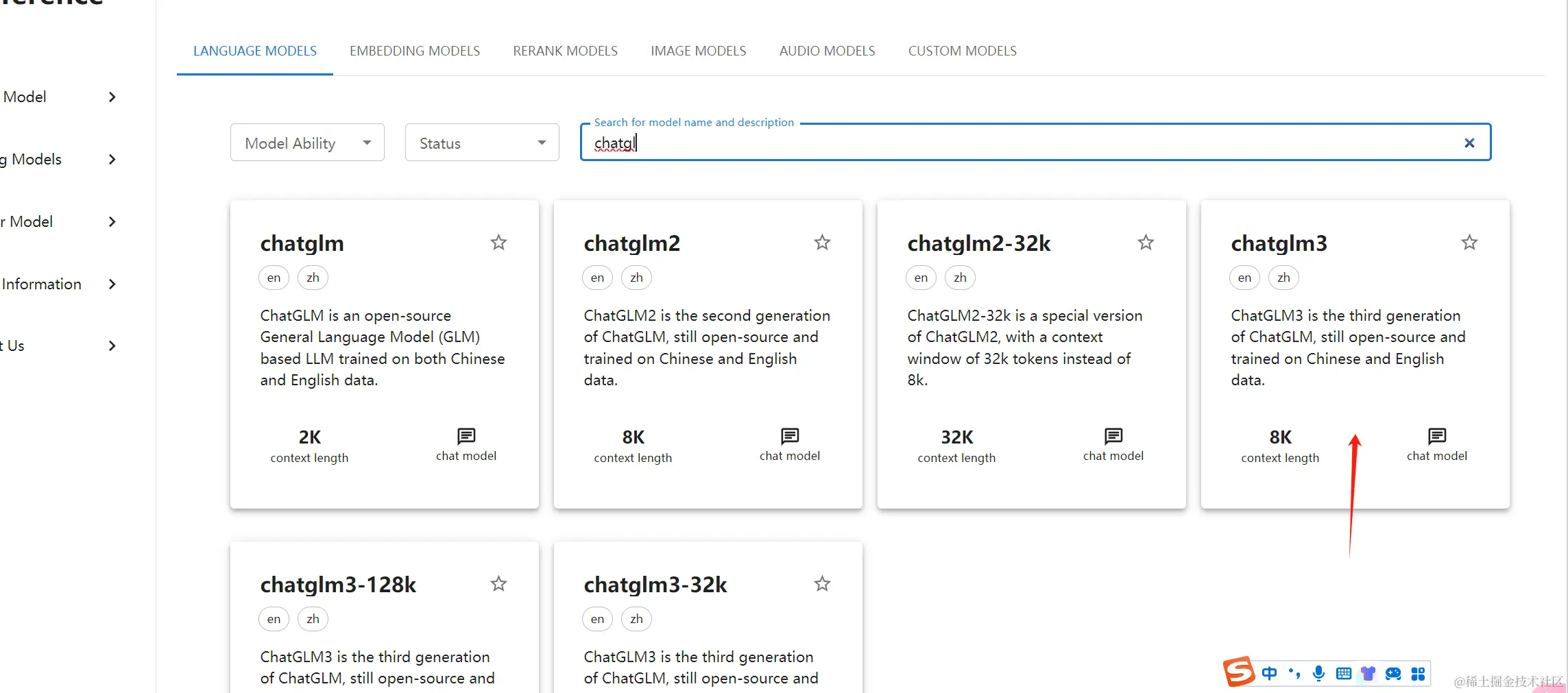Clear the search field with the X icon

click(x=1469, y=143)
